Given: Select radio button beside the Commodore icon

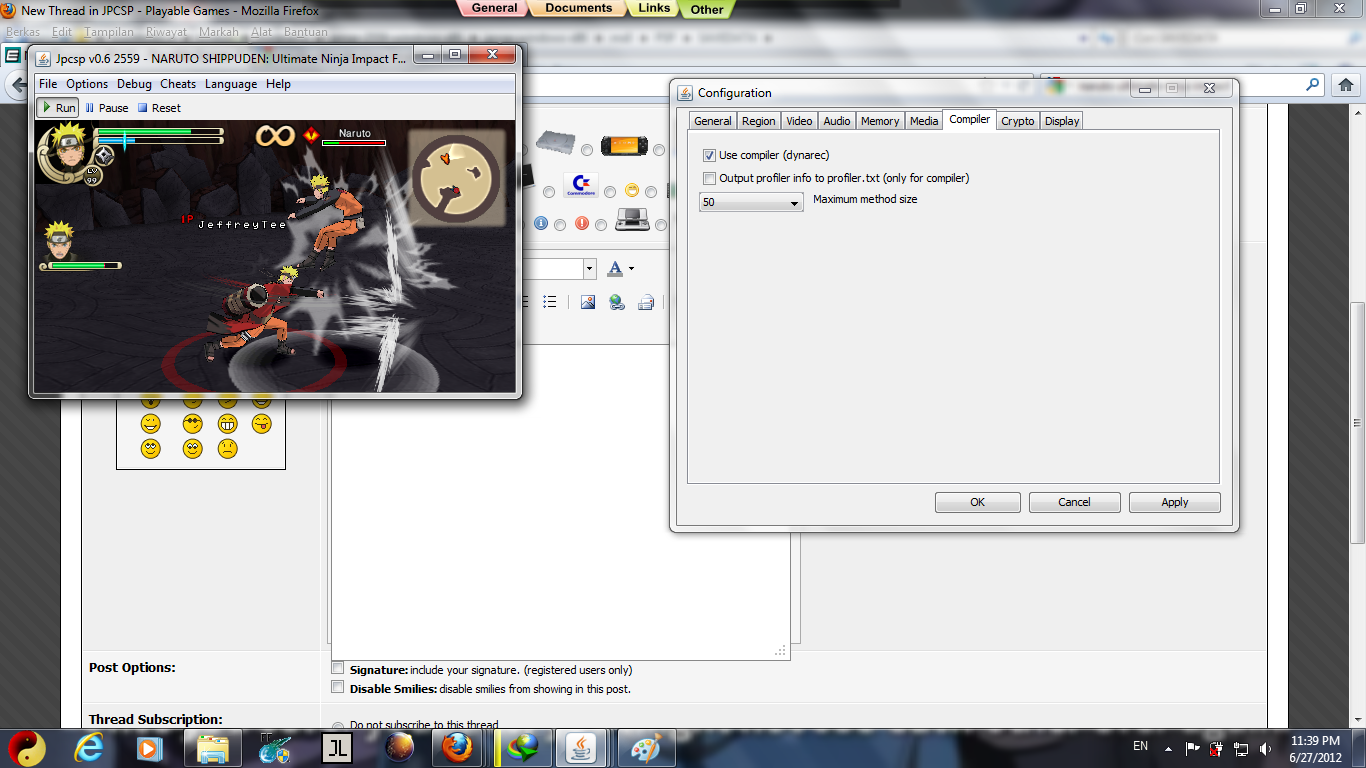Looking at the screenshot, I should click(x=610, y=192).
